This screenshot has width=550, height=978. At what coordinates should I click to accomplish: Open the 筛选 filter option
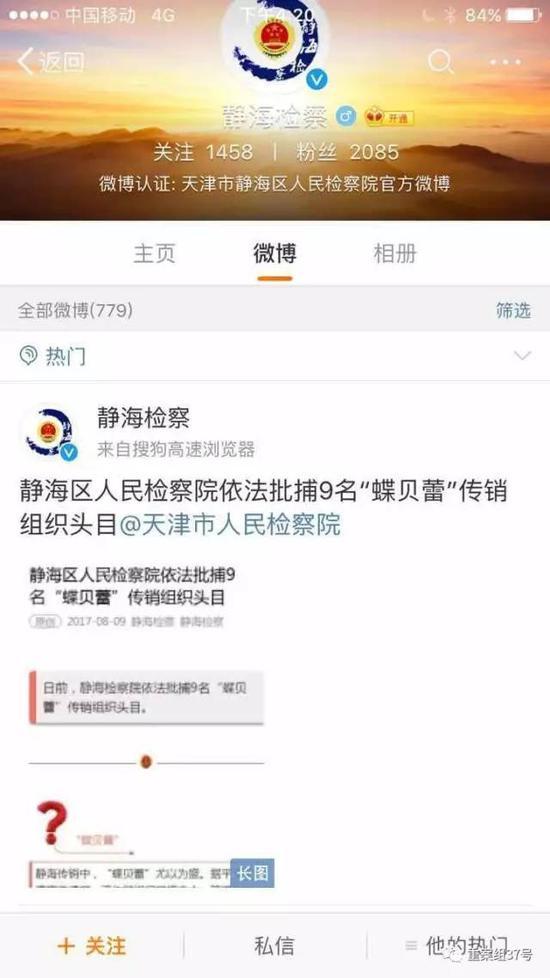pyautogui.click(x=513, y=310)
